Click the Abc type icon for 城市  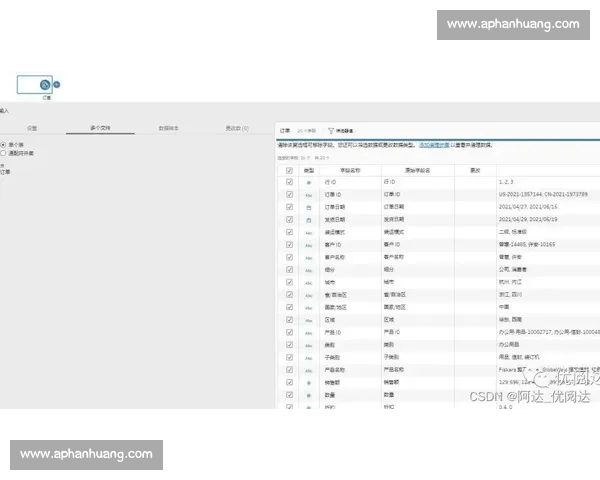(x=309, y=282)
